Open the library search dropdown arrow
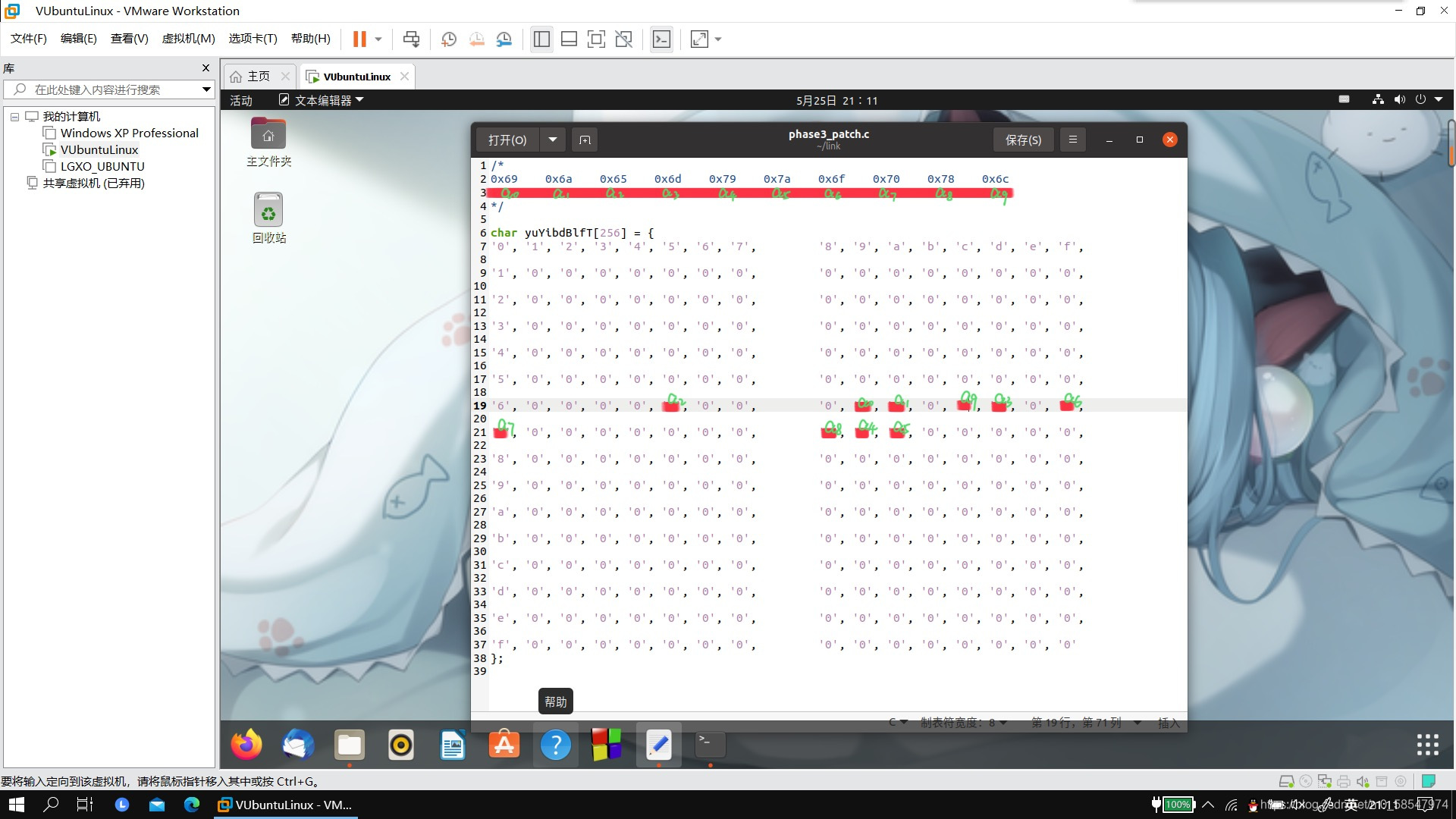The image size is (1456, 819). coord(206,89)
